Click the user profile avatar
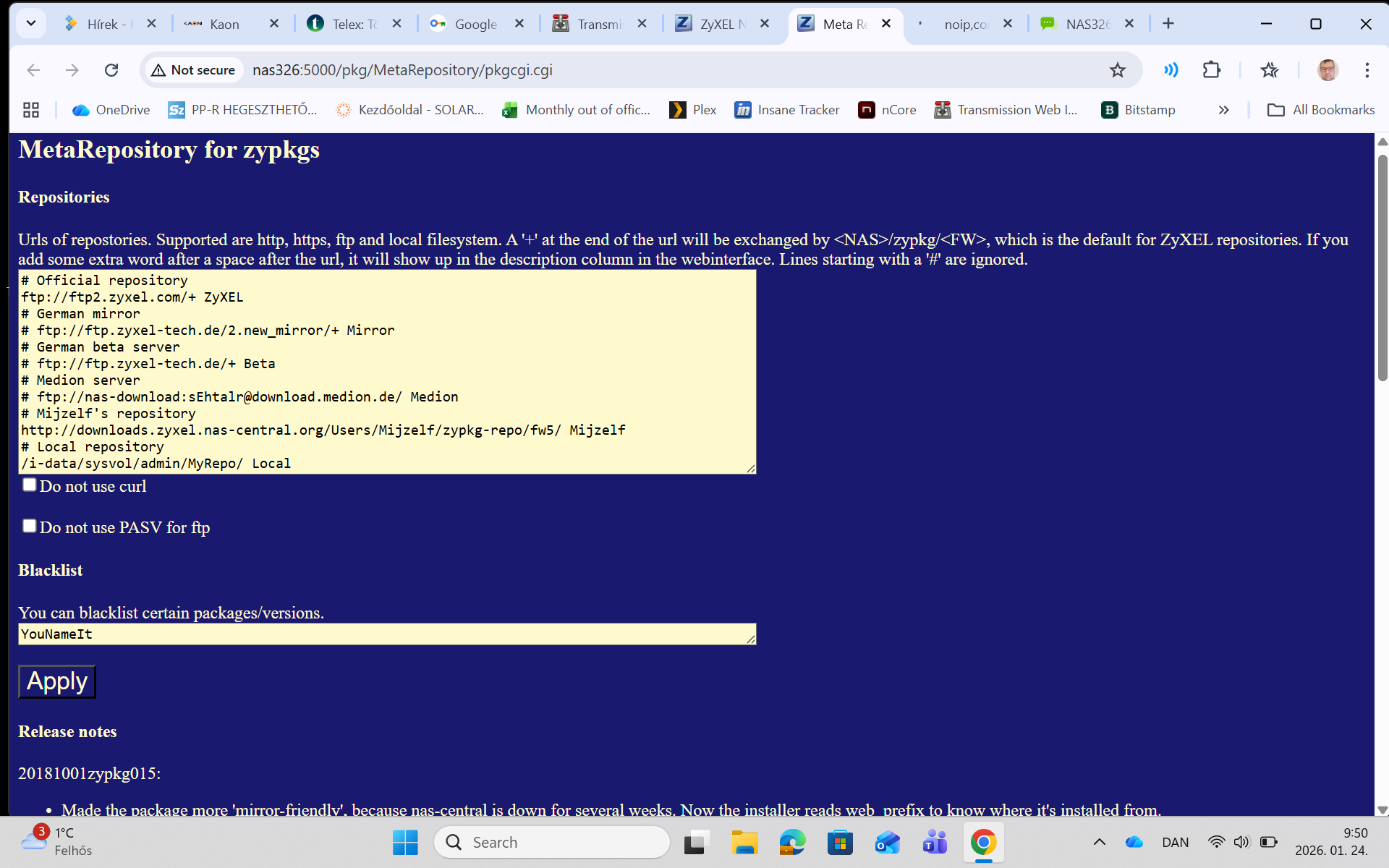The width and height of the screenshot is (1389, 868). point(1327,70)
